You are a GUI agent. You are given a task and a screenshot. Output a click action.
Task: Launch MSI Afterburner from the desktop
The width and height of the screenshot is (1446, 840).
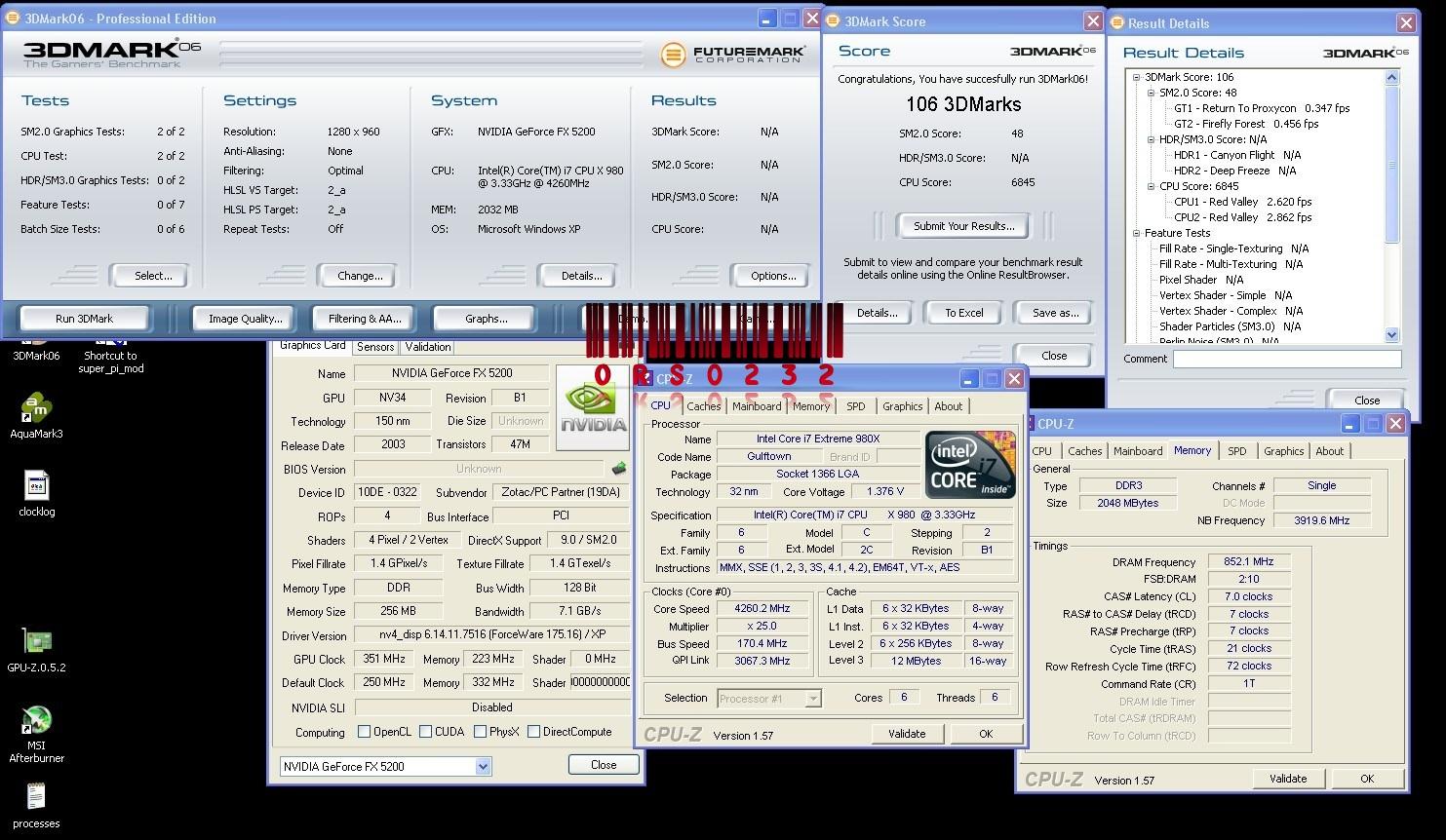coord(36,734)
